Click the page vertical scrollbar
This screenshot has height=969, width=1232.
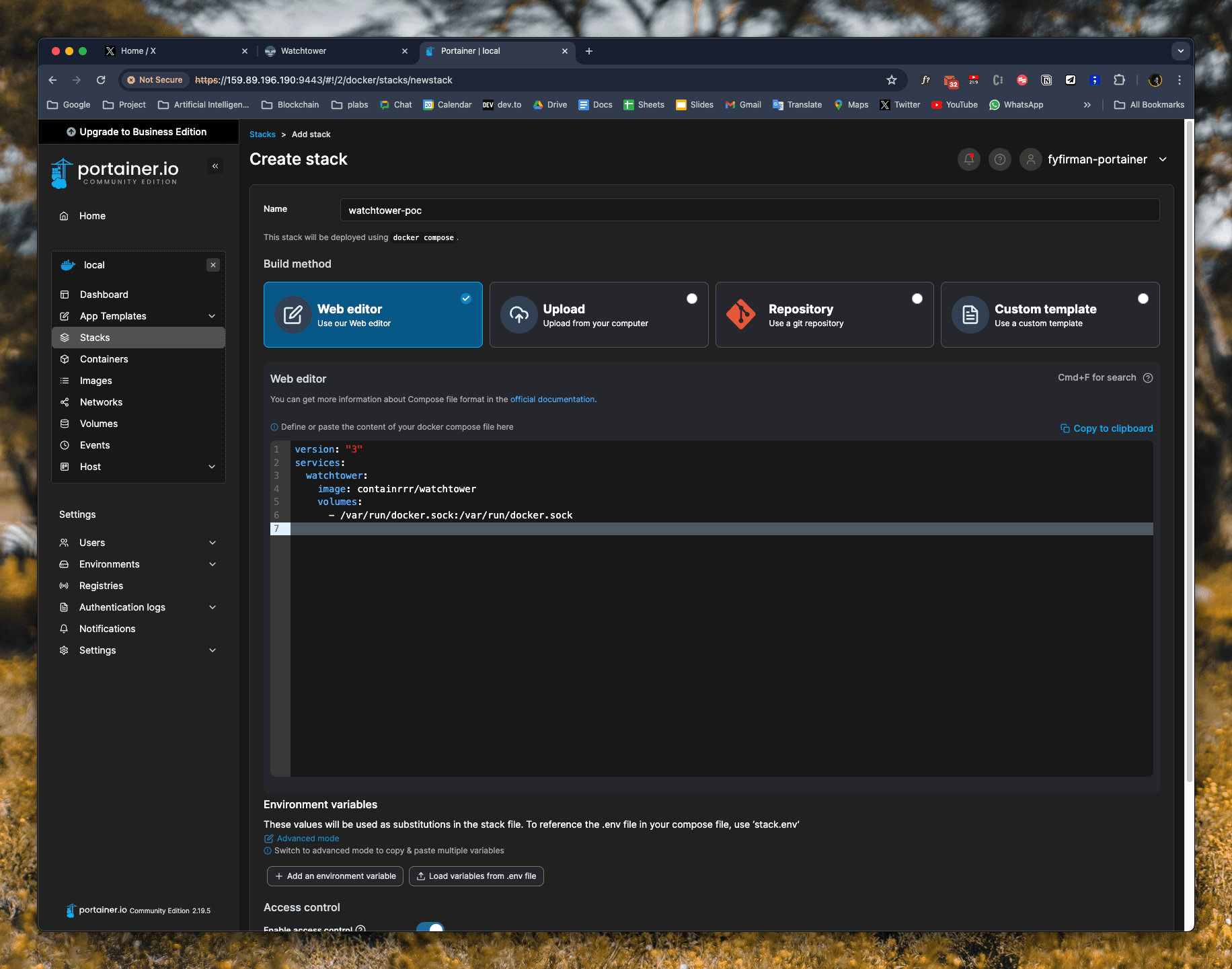pos(1189,452)
